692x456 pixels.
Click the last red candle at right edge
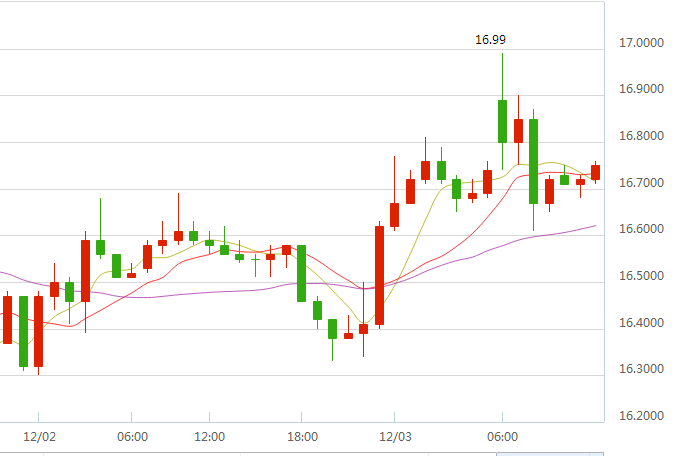click(596, 172)
